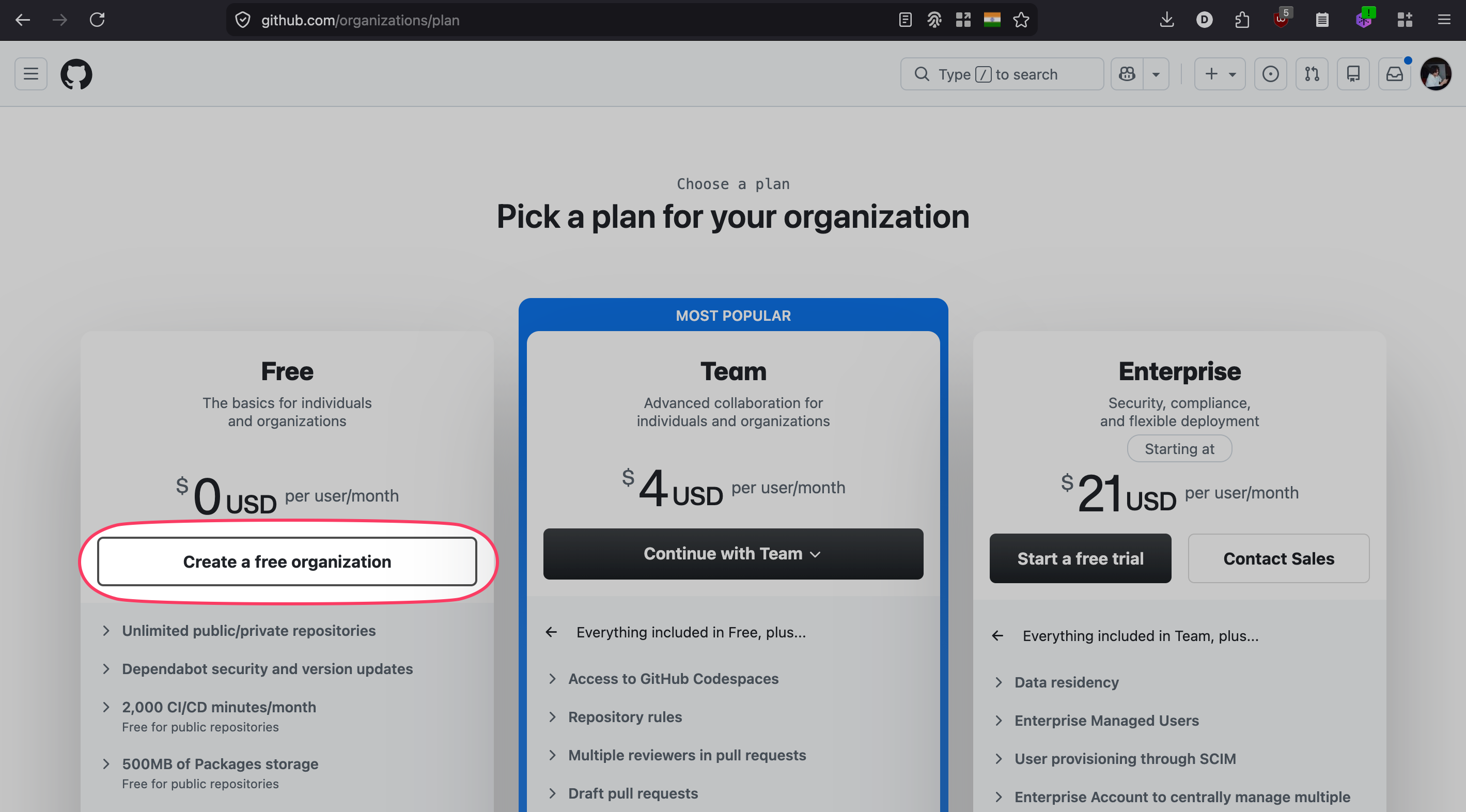The height and width of the screenshot is (812, 1466).
Task: Click the github.com address bar URL
Action: pos(360,21)
